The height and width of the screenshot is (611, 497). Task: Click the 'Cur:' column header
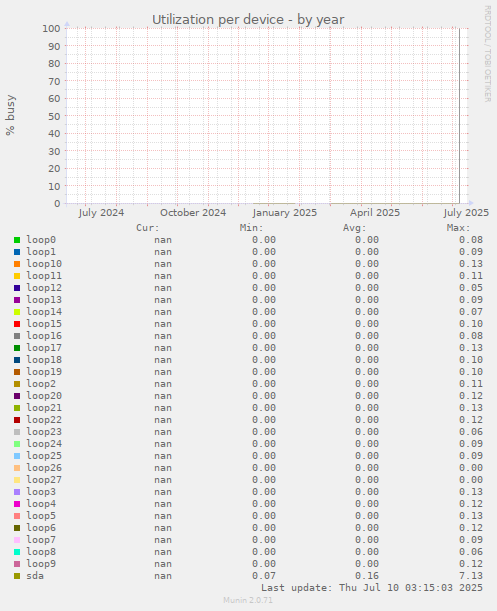tap(148, 228)
